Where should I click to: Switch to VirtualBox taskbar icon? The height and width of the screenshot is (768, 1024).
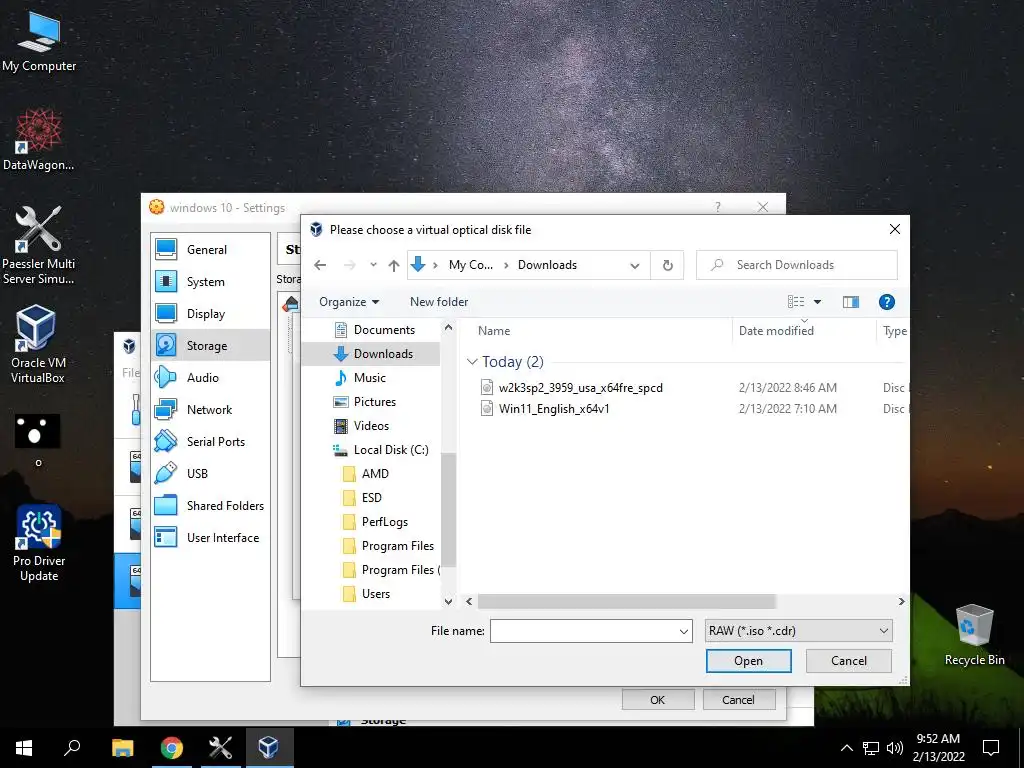pos(268,747)
